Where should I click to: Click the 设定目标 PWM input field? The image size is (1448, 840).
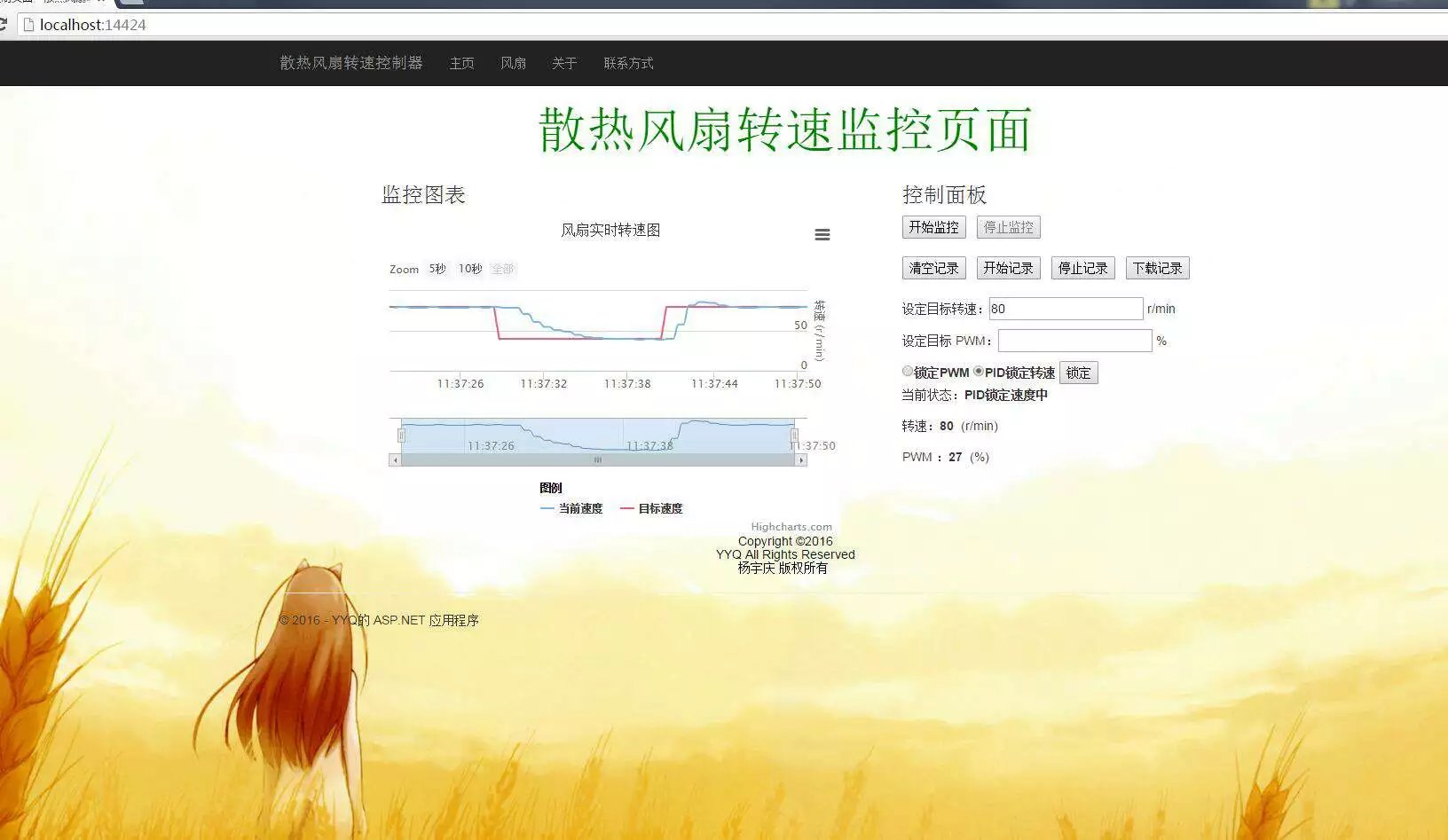point(1074,341)
